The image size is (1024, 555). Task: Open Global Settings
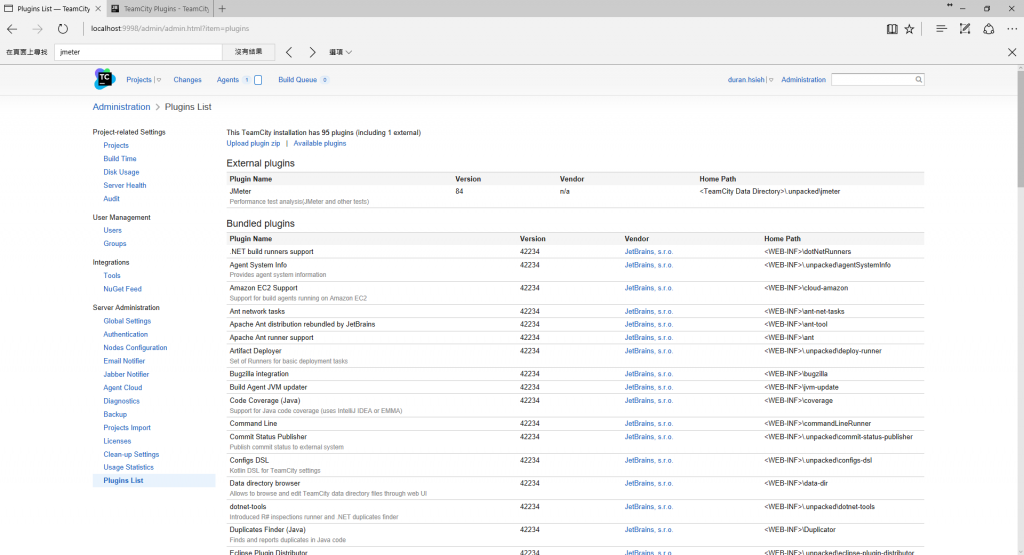127,321
